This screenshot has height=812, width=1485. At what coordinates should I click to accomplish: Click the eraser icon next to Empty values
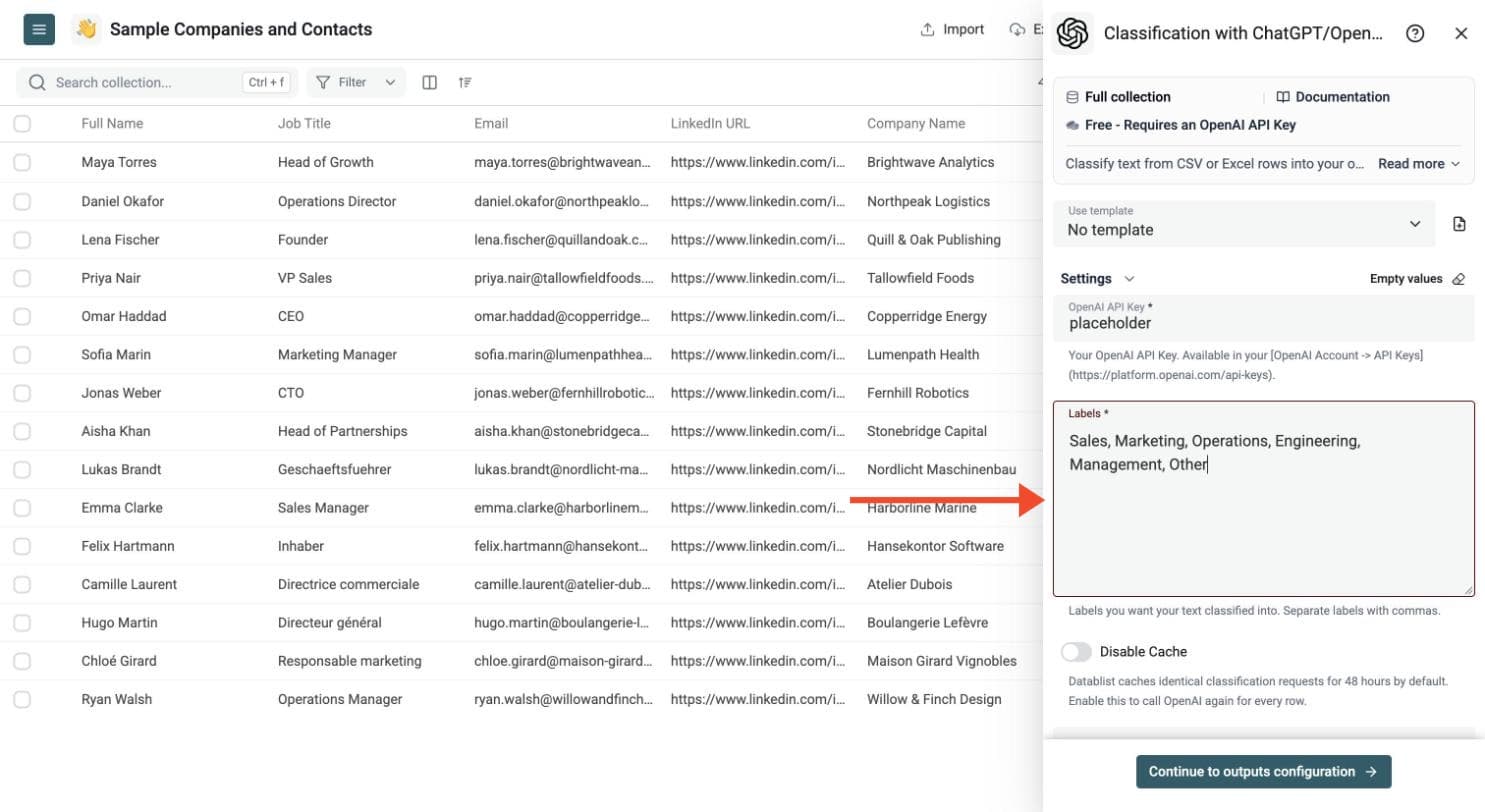[x=1458, y=279]
